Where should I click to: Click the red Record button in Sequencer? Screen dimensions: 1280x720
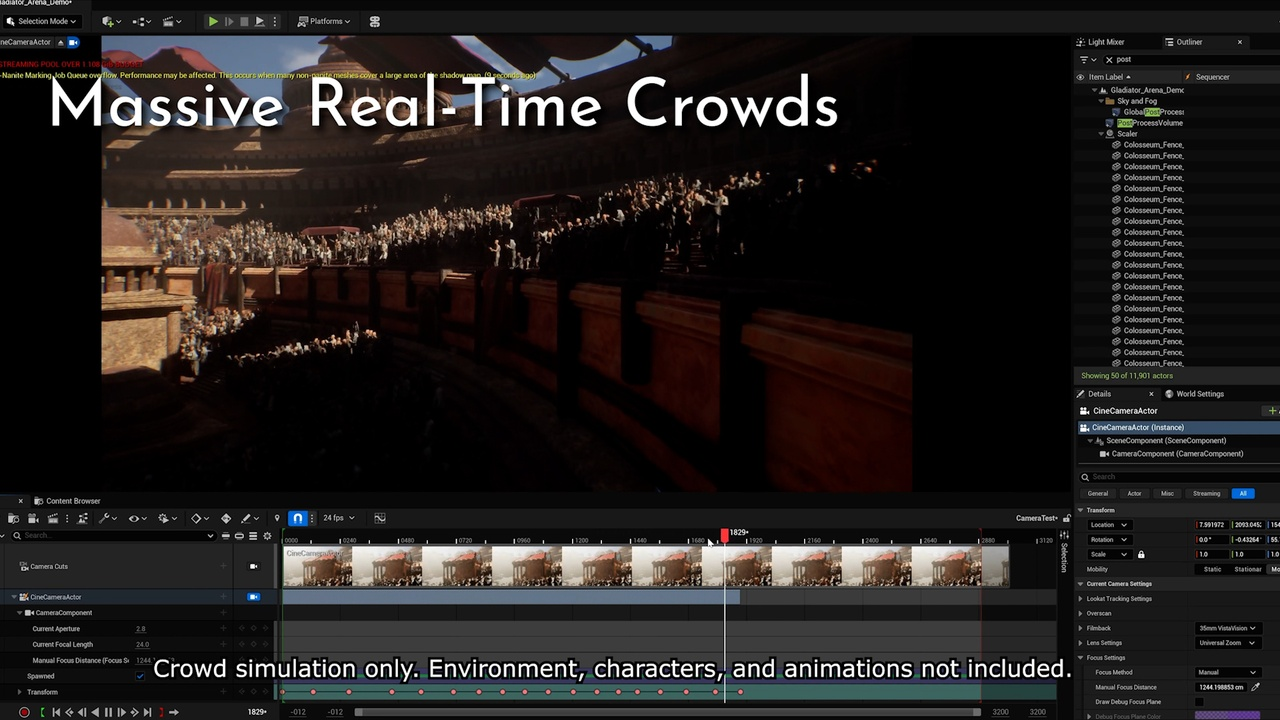pos(24,712)
